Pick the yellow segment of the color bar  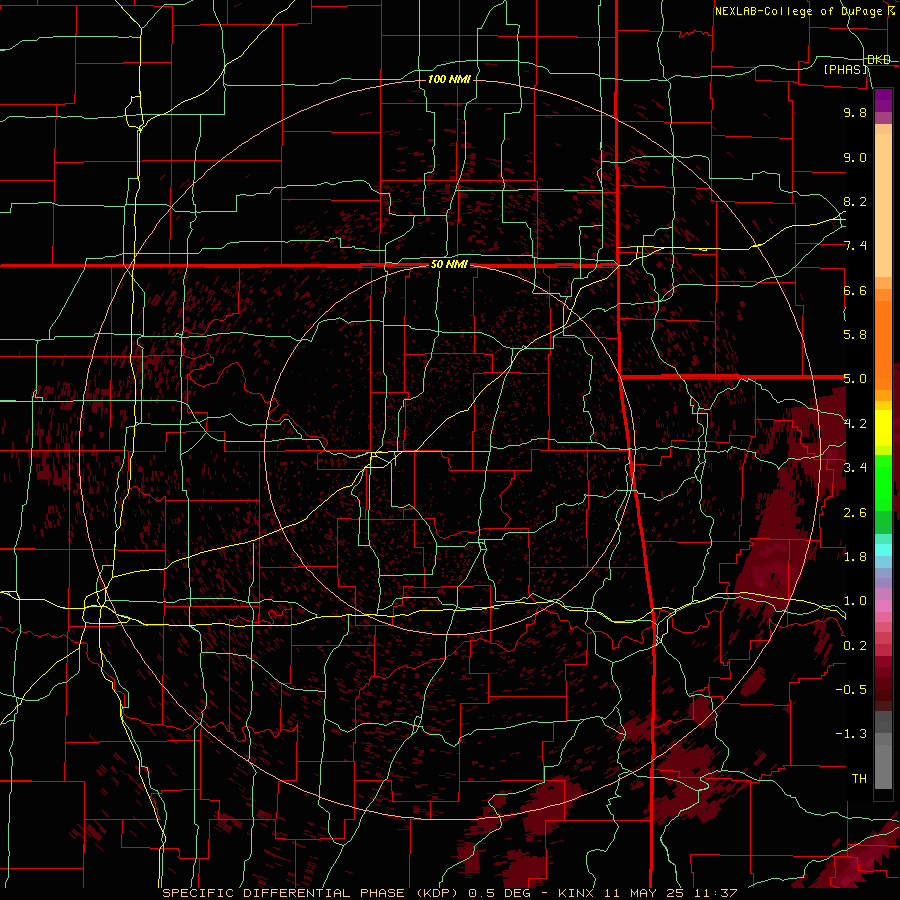883,428
